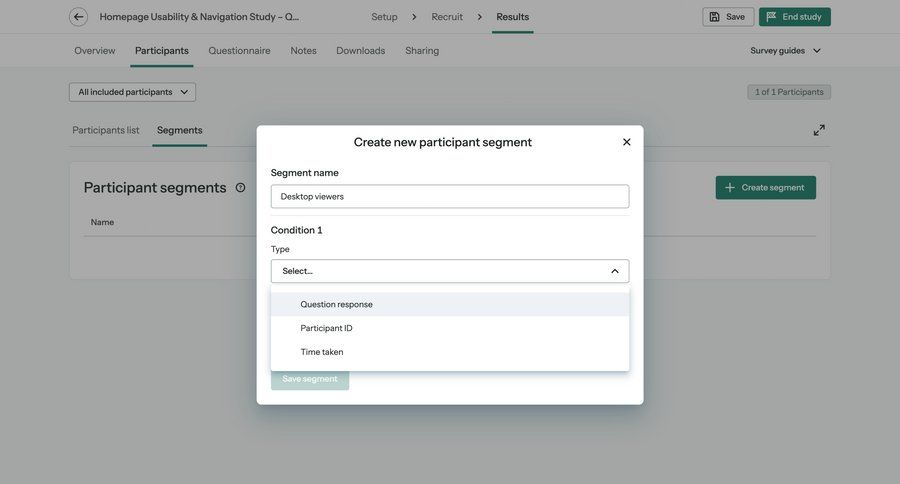
Task: Open the Questionnaire tab
Action: pos(239,51)
